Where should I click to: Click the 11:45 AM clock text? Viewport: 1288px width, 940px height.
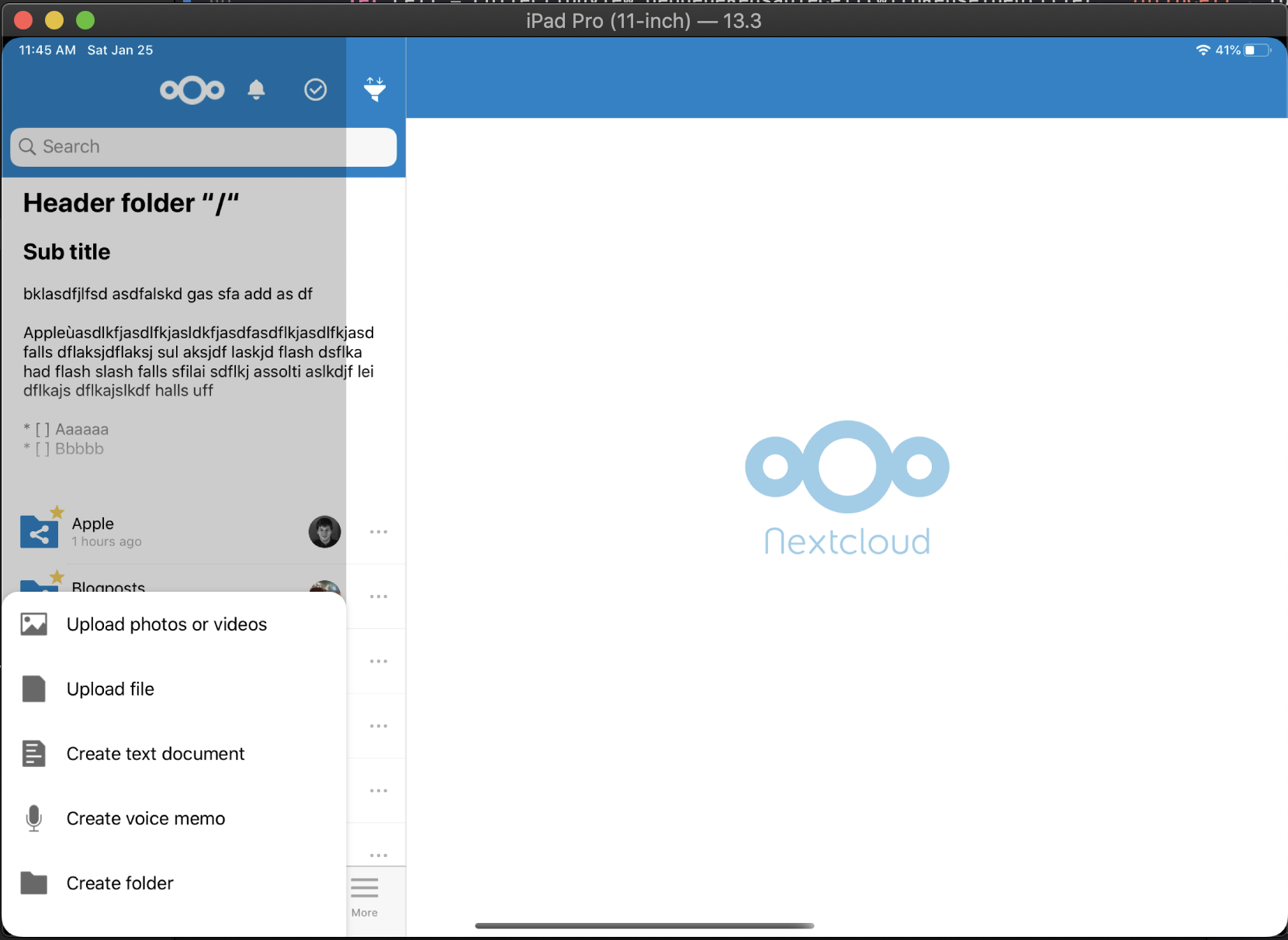click(47, 50)
